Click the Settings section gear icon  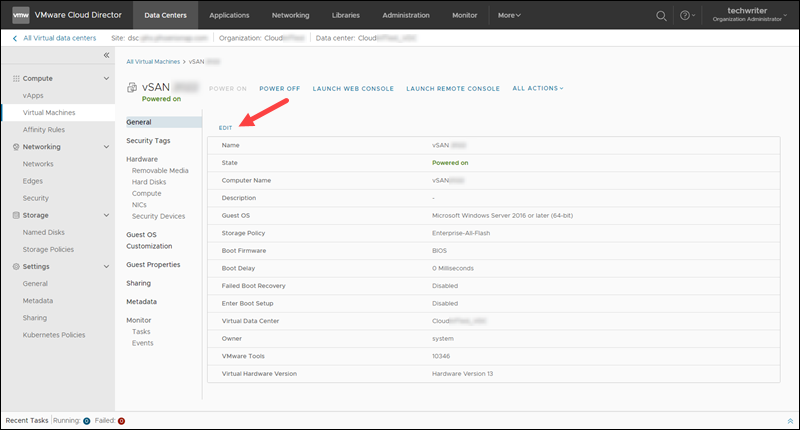tap(16, 266)
